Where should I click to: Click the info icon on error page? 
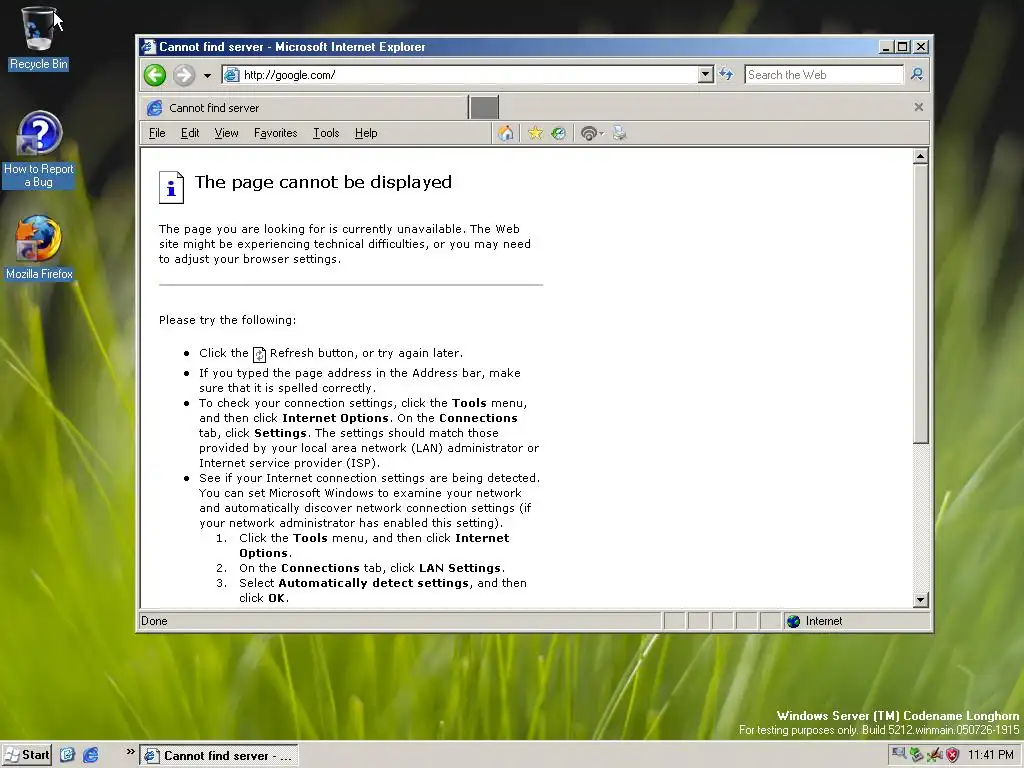click(x=171, y=187)
